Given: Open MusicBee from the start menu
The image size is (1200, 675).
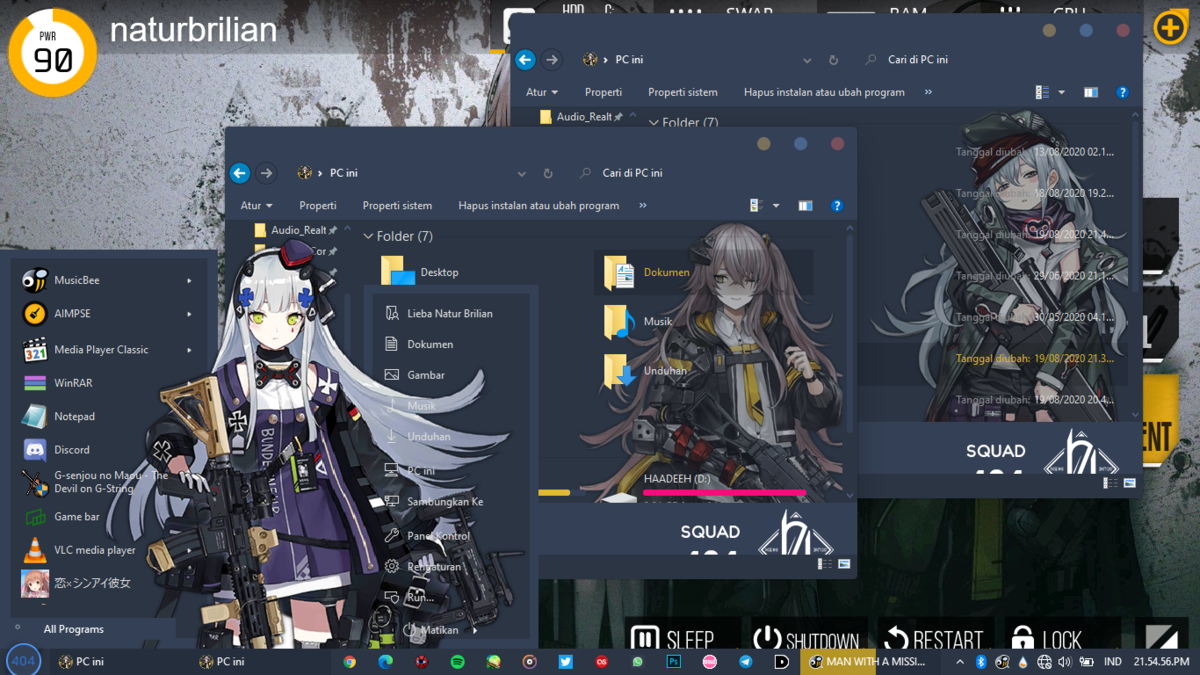Looking at the screenshot, I should coord(108,281).
